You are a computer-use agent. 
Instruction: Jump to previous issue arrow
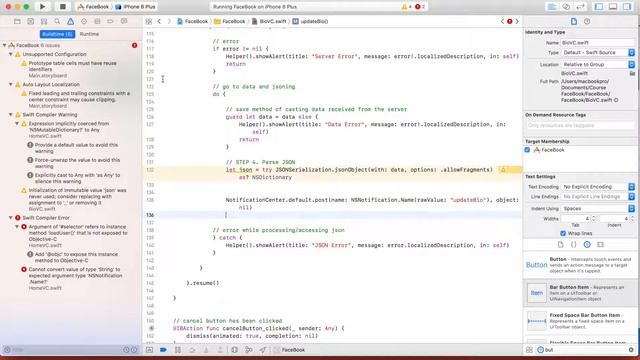click(x=502, y=21)
